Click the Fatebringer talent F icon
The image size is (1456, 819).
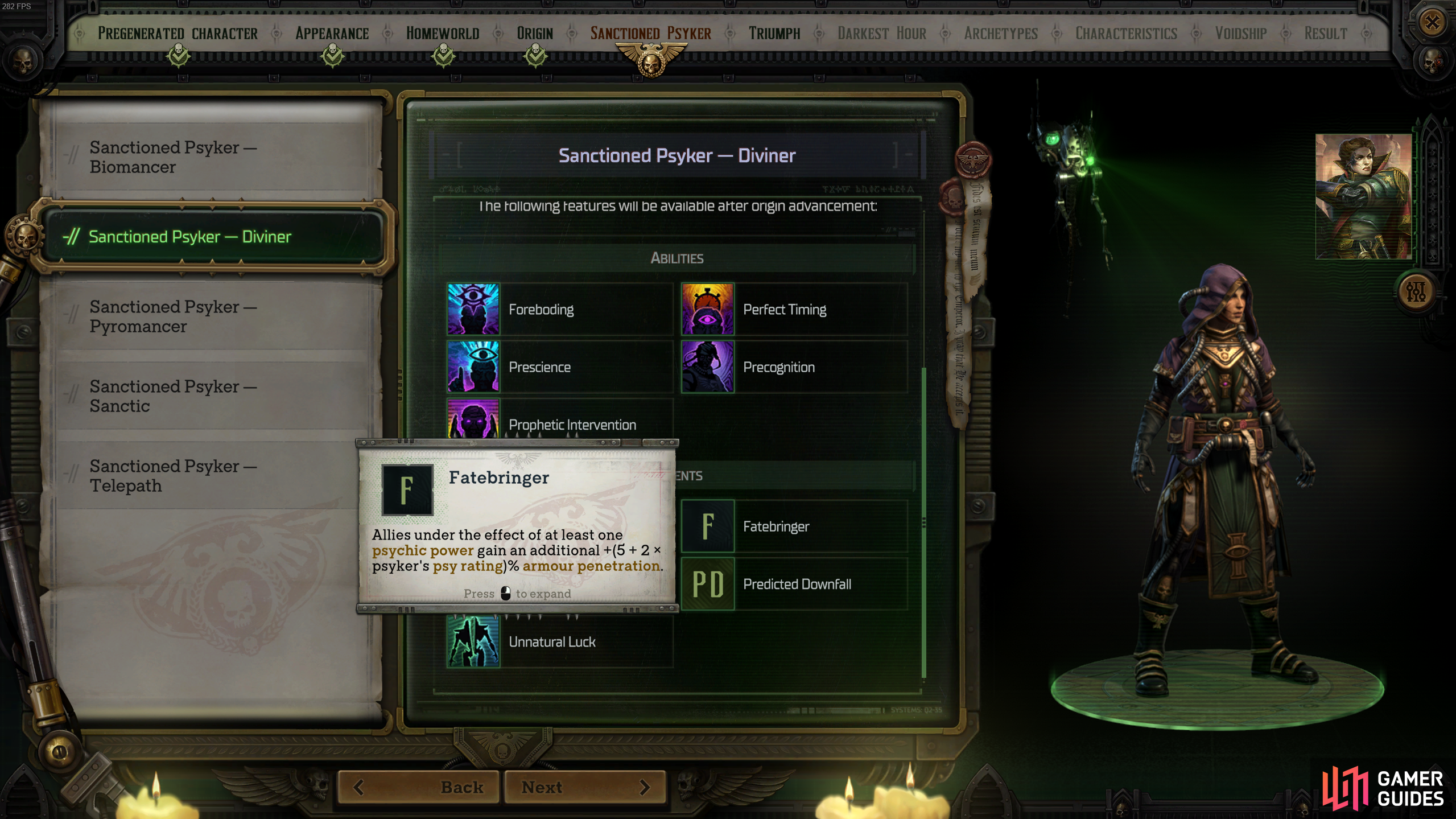[707, 526]
